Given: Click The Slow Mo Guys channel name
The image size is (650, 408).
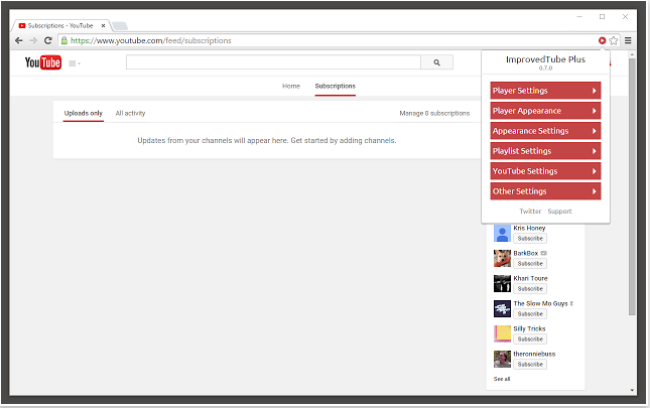Looking at the screenshot, I should (x=541, y=304).
